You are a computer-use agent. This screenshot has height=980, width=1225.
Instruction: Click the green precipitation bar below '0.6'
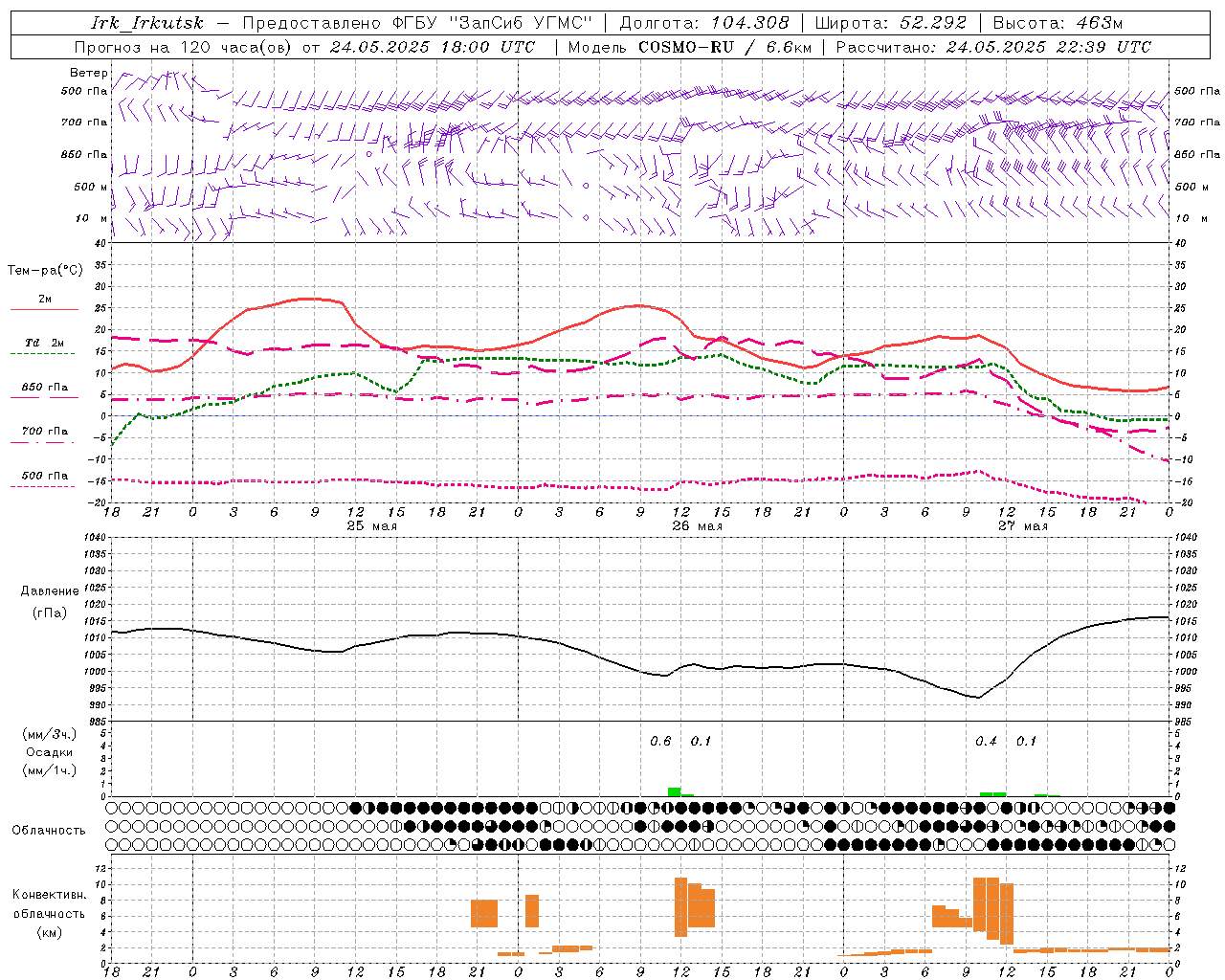[x=675, y=791]
